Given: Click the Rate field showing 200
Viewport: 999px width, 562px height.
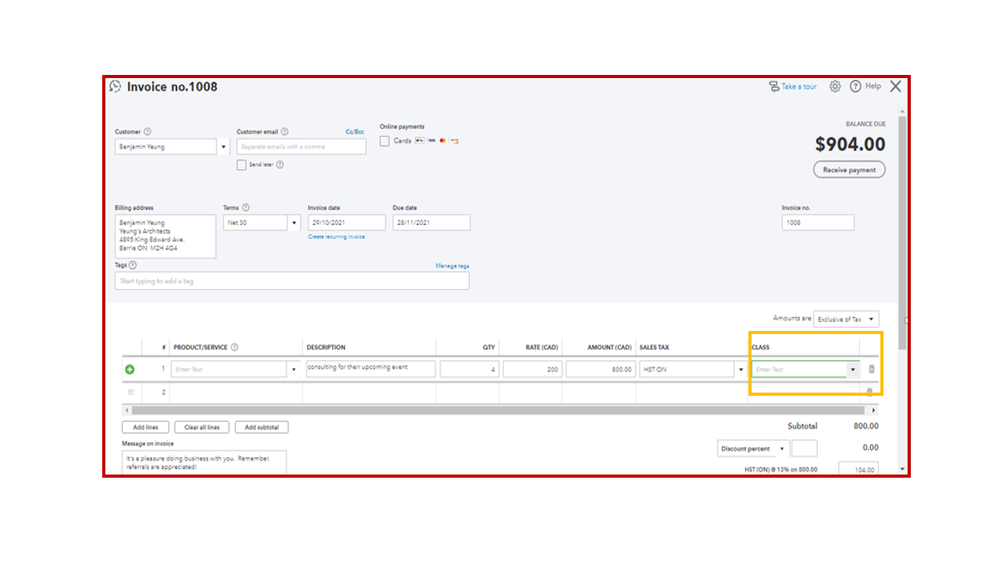Looking at the screenshot, I should point(532,370).
